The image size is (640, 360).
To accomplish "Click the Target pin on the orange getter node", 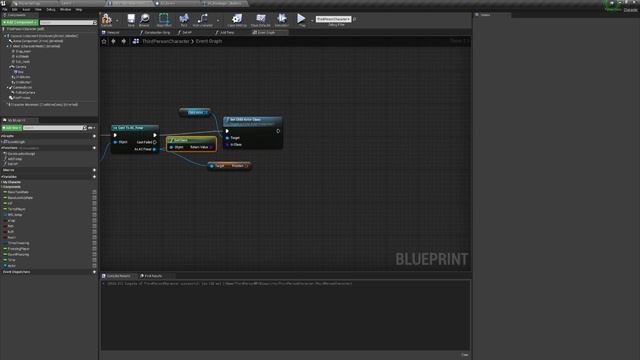I will point(211,166).
